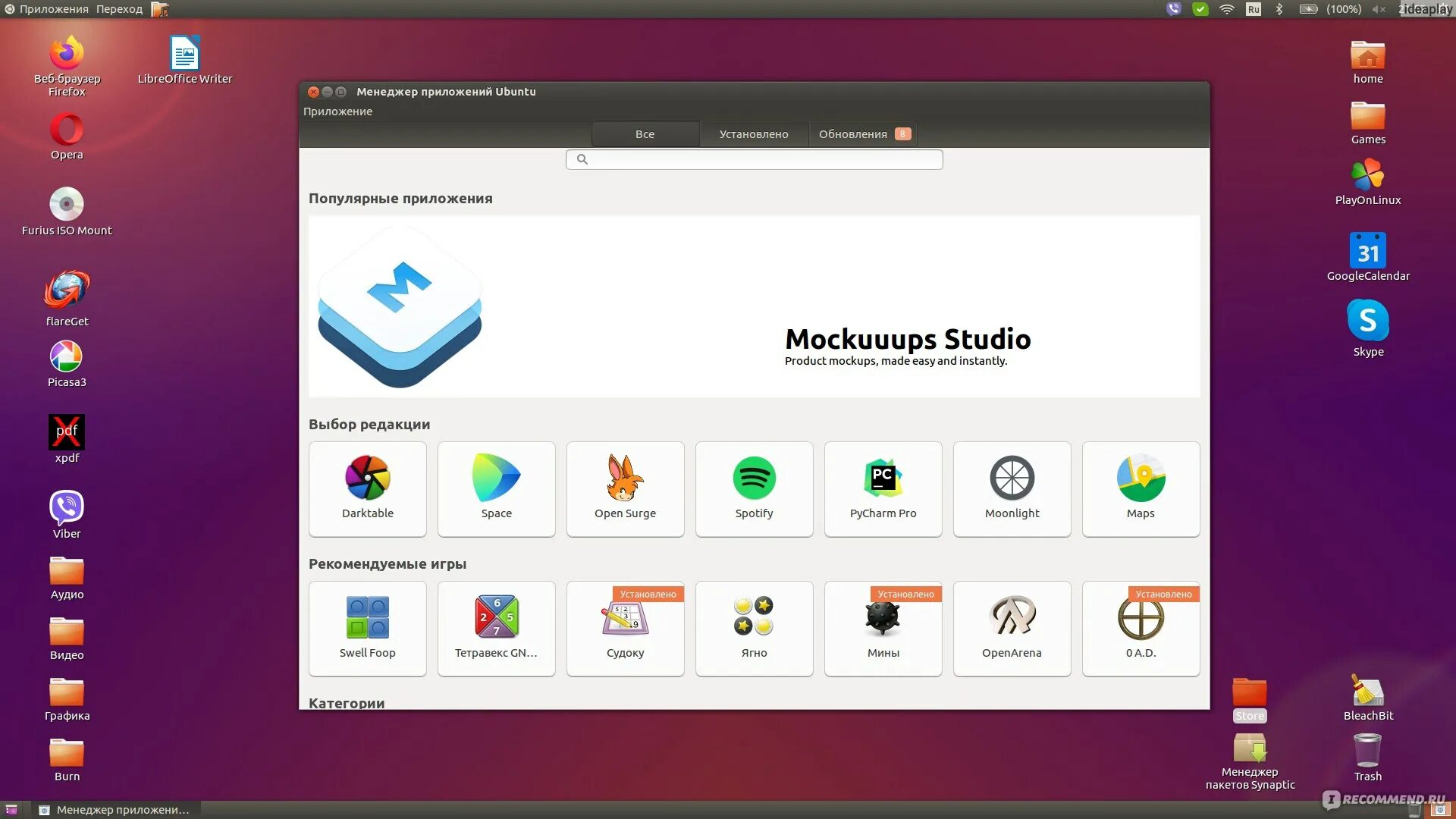Open the Судоку game card
Image resolution: width=1456 pixels, height=819 pixels.
click(x=625, y=629)
